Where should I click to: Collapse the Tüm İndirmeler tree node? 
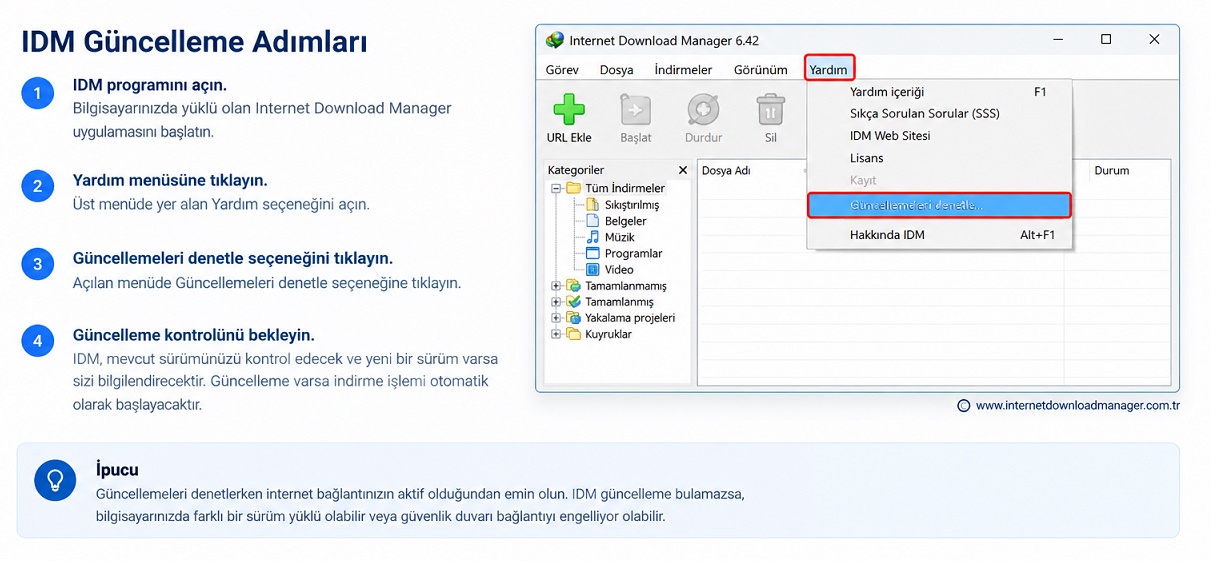tap(556, 188)
